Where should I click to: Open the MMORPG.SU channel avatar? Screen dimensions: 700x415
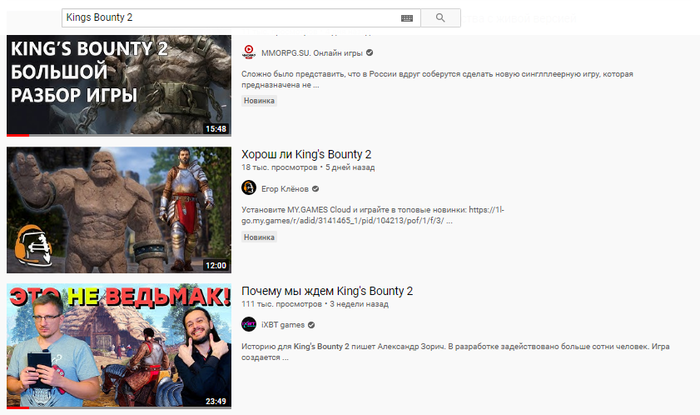(x=249, y=52)
